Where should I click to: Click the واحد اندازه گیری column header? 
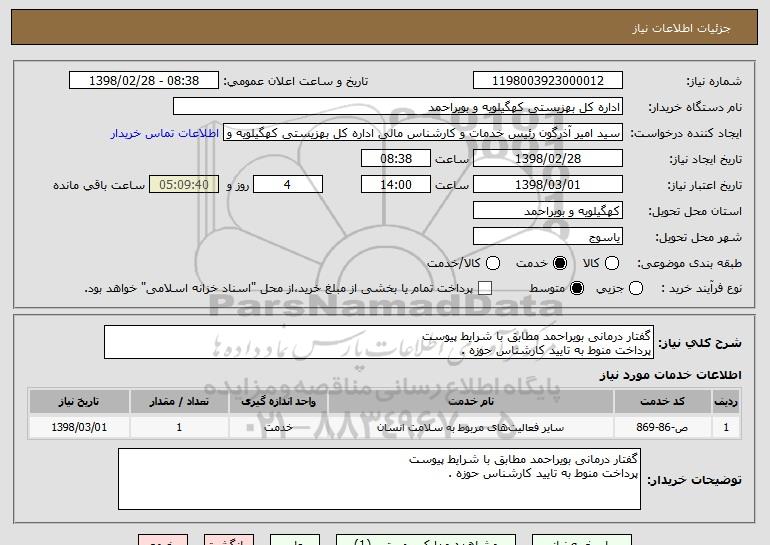(278, 402)
